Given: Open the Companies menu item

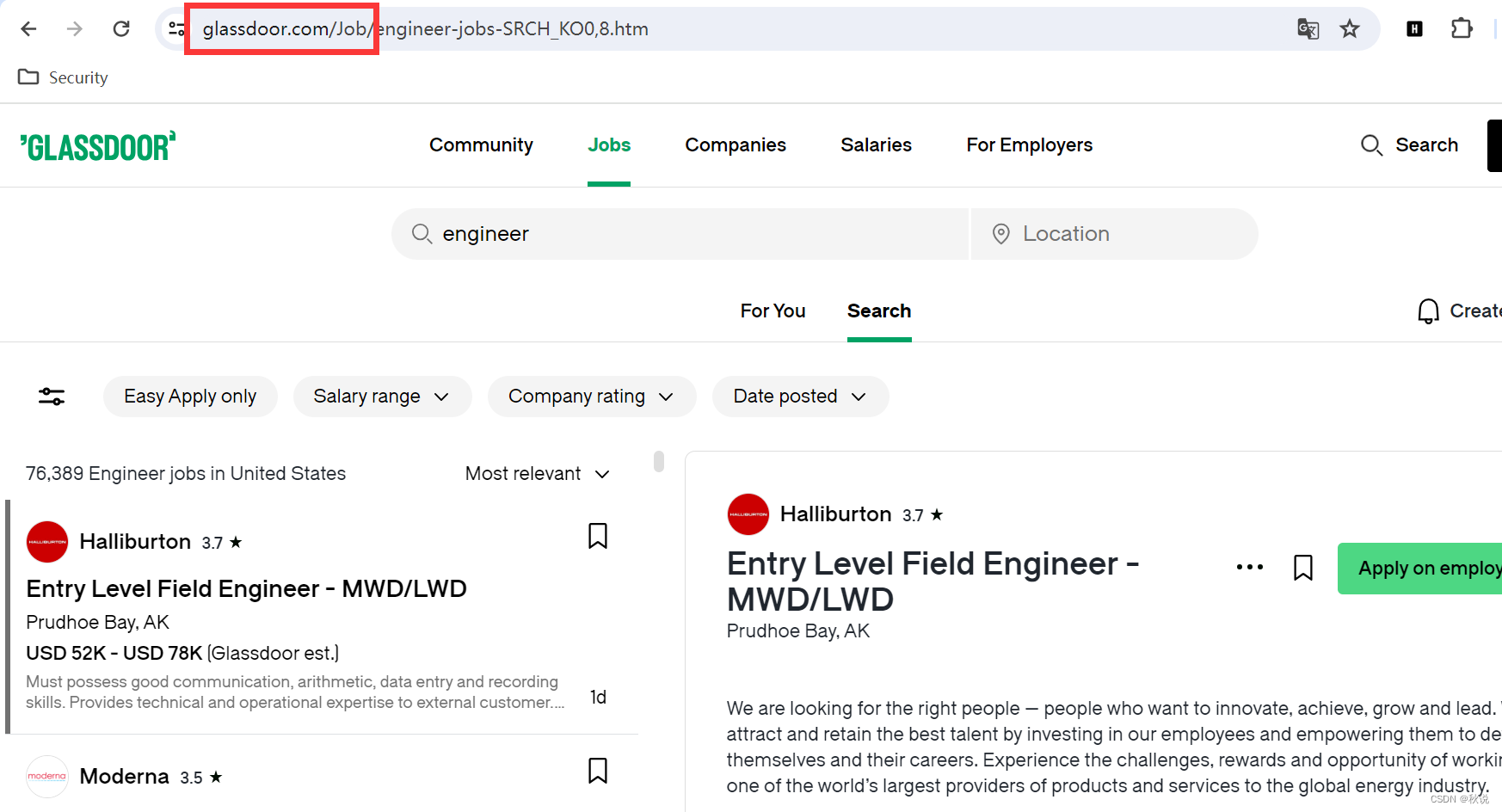Looking at the screenshot, I should (736, 145).
